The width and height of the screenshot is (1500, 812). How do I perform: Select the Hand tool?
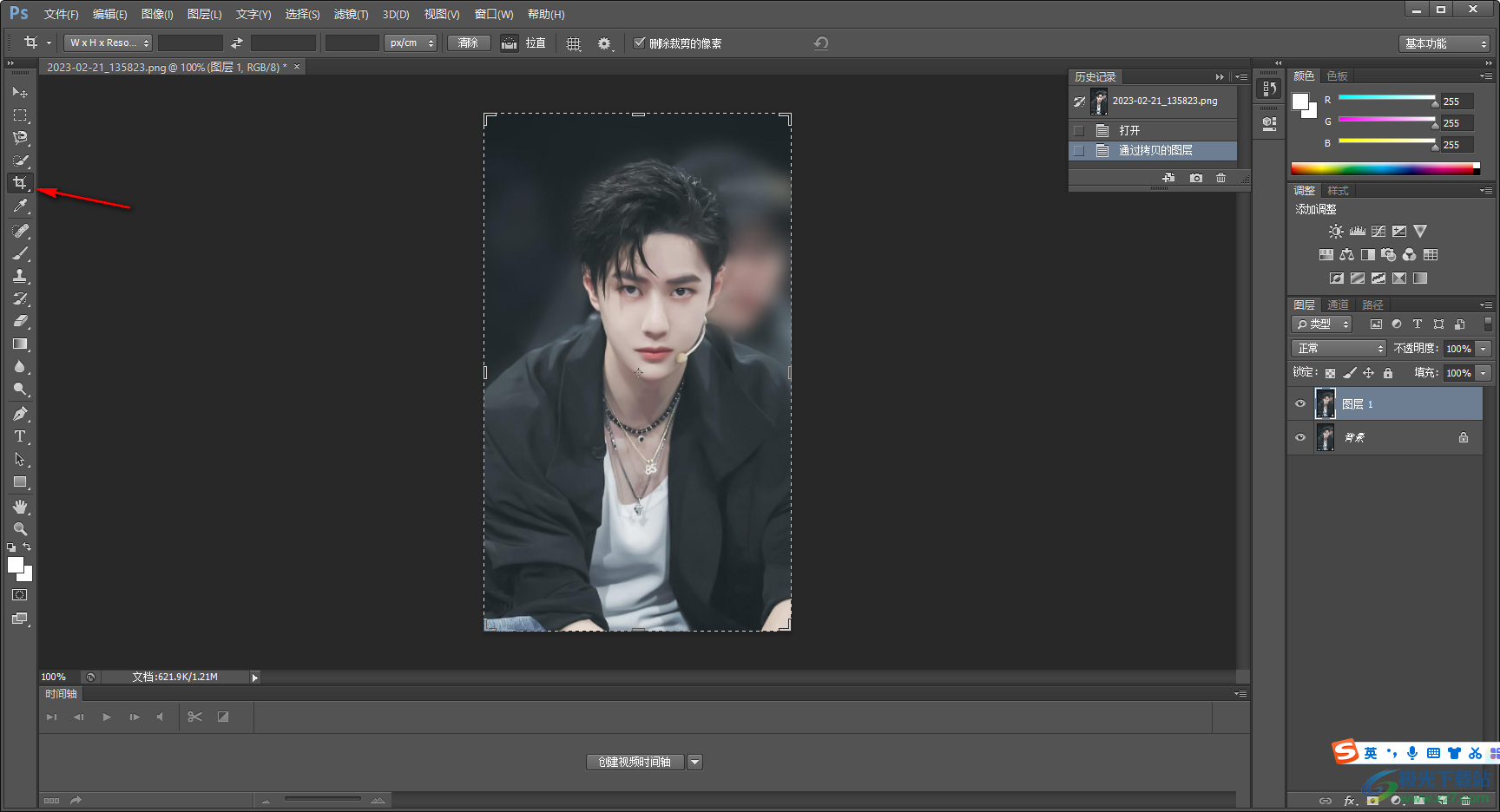20,507
